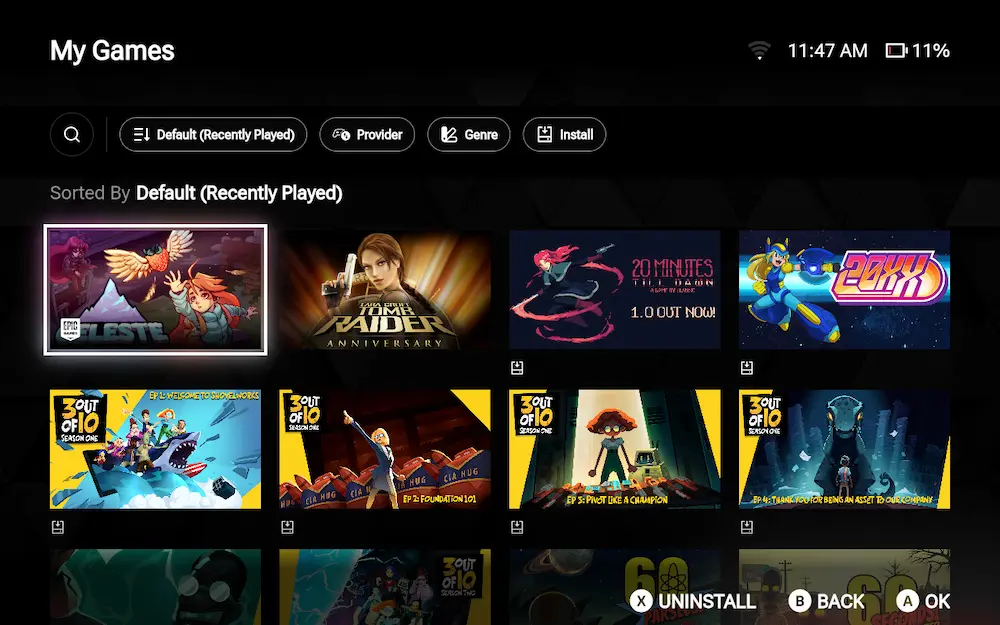Click the Wi-Fi status icon
Image resolution: width=1000 pixels, height=625 pixels.
[759, 50]
